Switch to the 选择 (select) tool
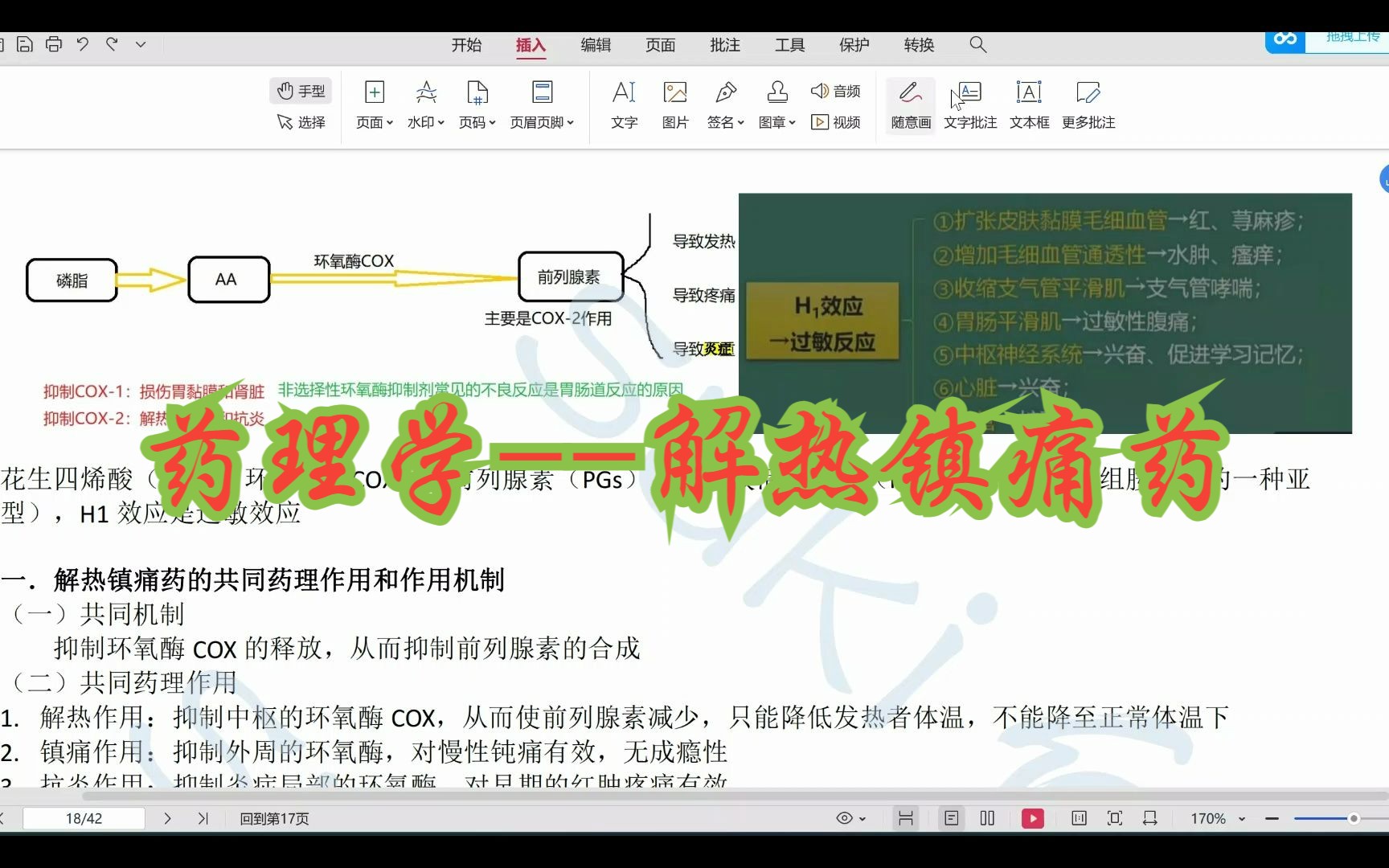The width and height of the screenshot is (1389, 868). pos(301,122)
